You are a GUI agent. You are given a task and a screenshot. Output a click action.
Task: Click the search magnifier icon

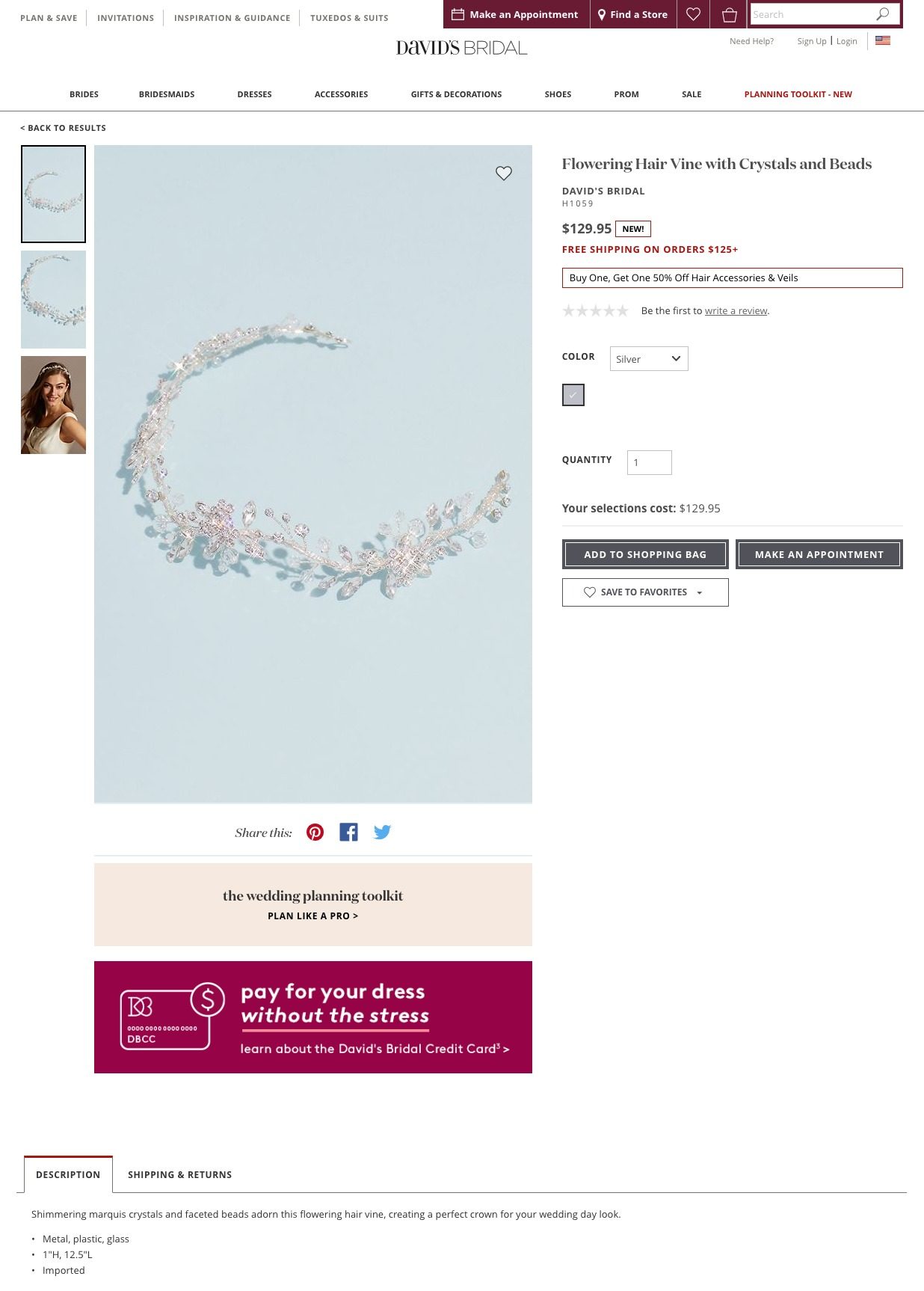(883, 14)
